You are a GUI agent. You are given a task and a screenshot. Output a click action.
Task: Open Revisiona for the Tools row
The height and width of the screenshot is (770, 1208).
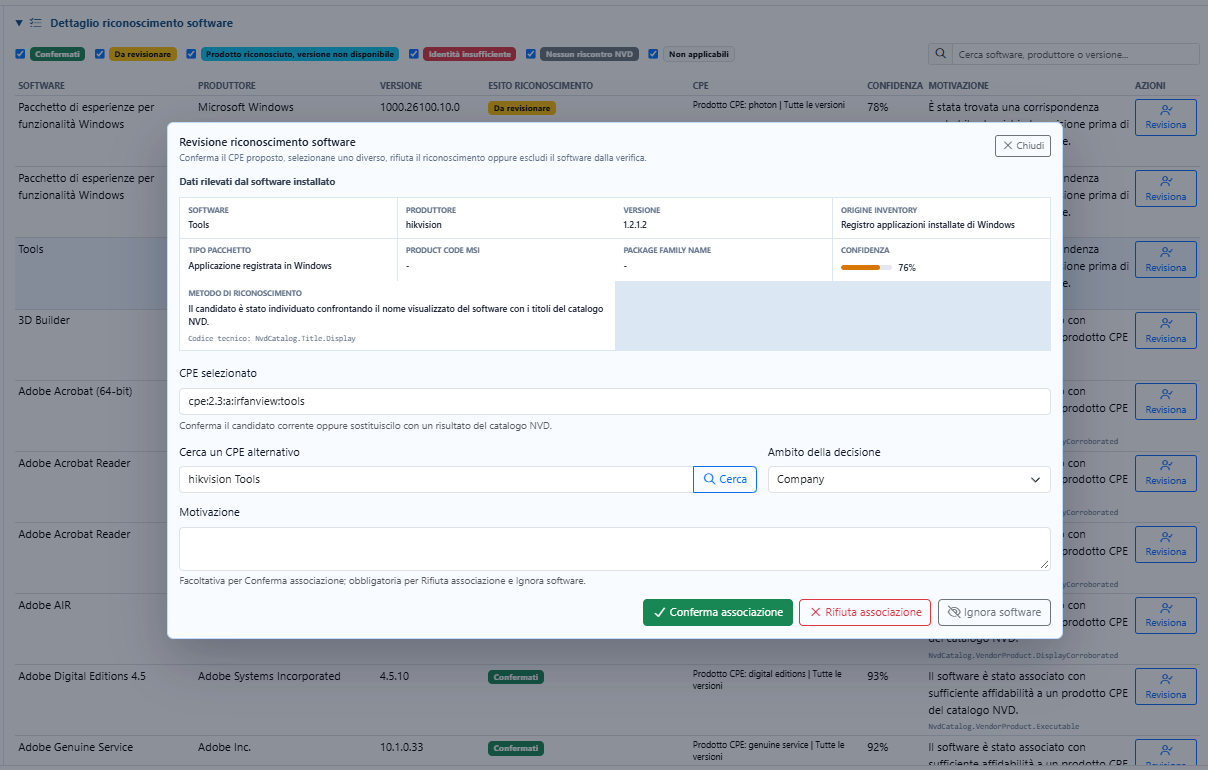tap(1166, 259)
